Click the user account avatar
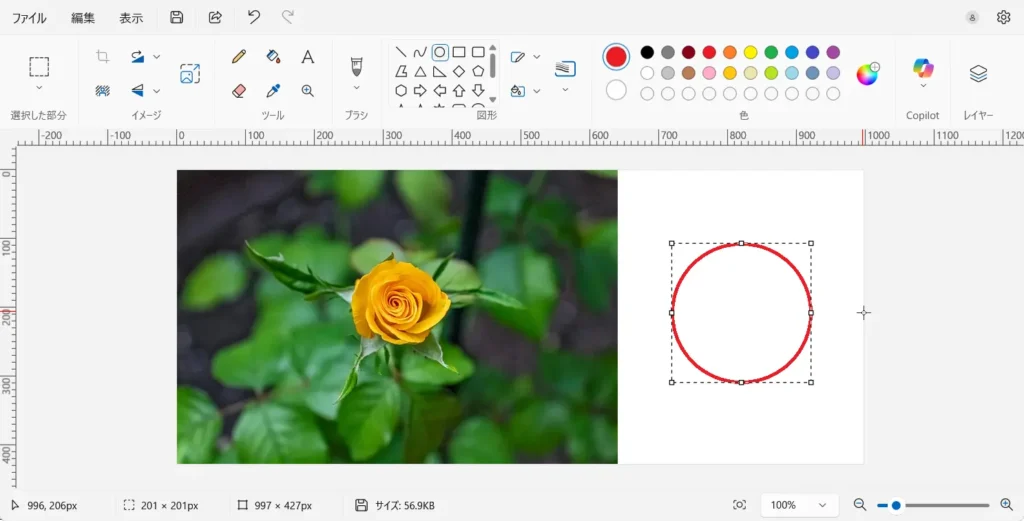Screen dimensions: 1024x521 click(973, 18)
